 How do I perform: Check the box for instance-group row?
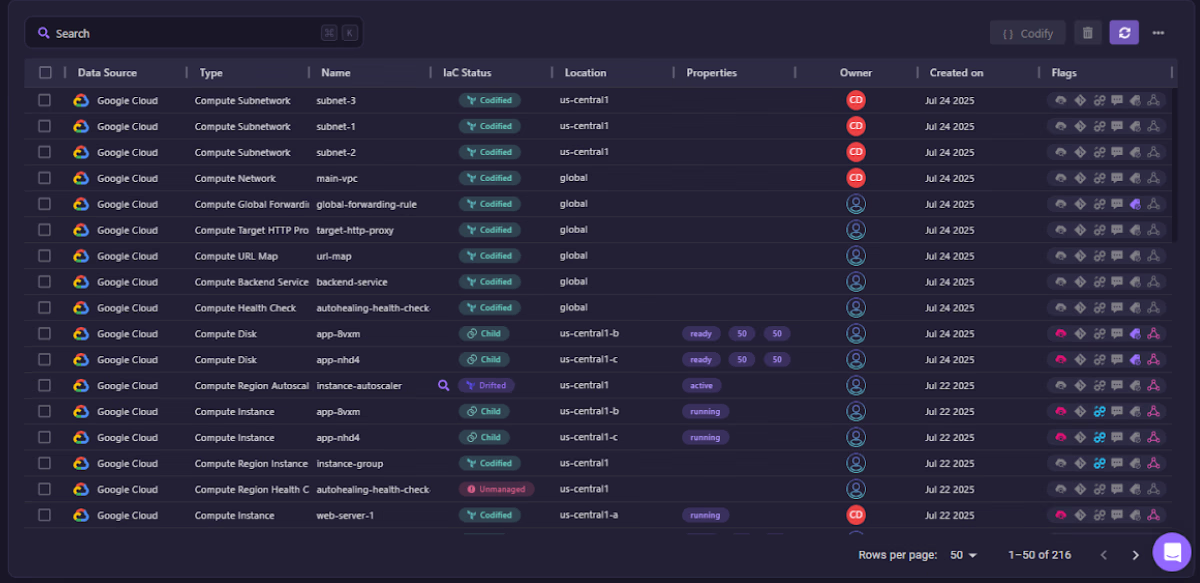[44, 463]
